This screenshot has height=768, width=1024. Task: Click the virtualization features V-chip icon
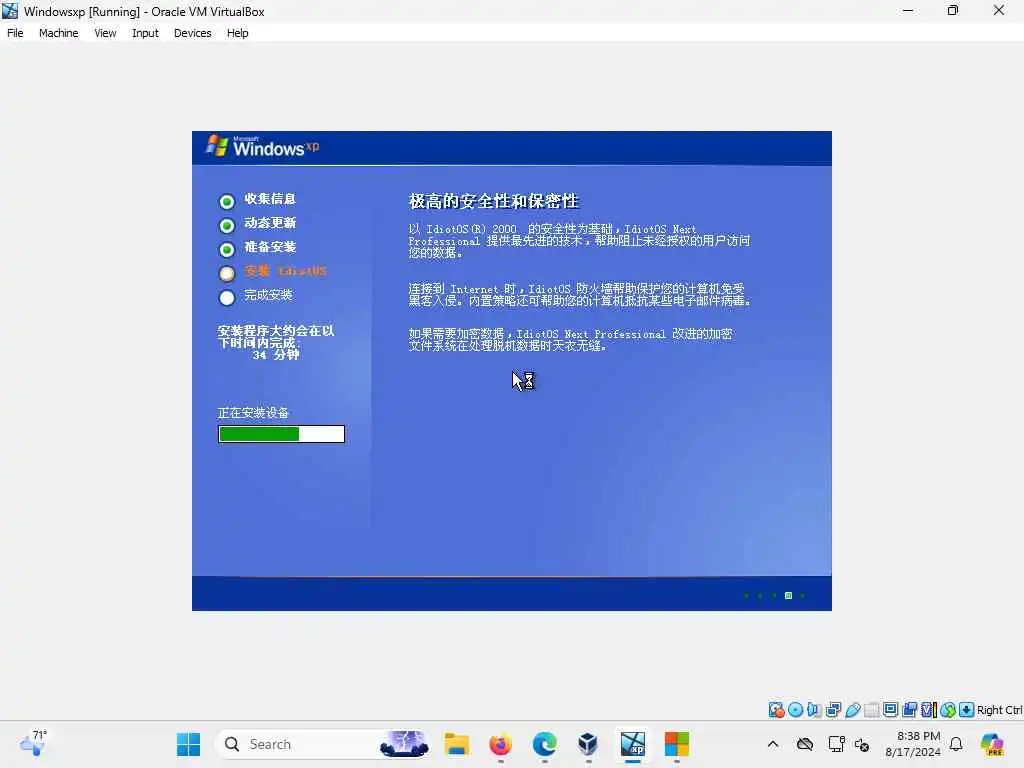click(929, 710)
